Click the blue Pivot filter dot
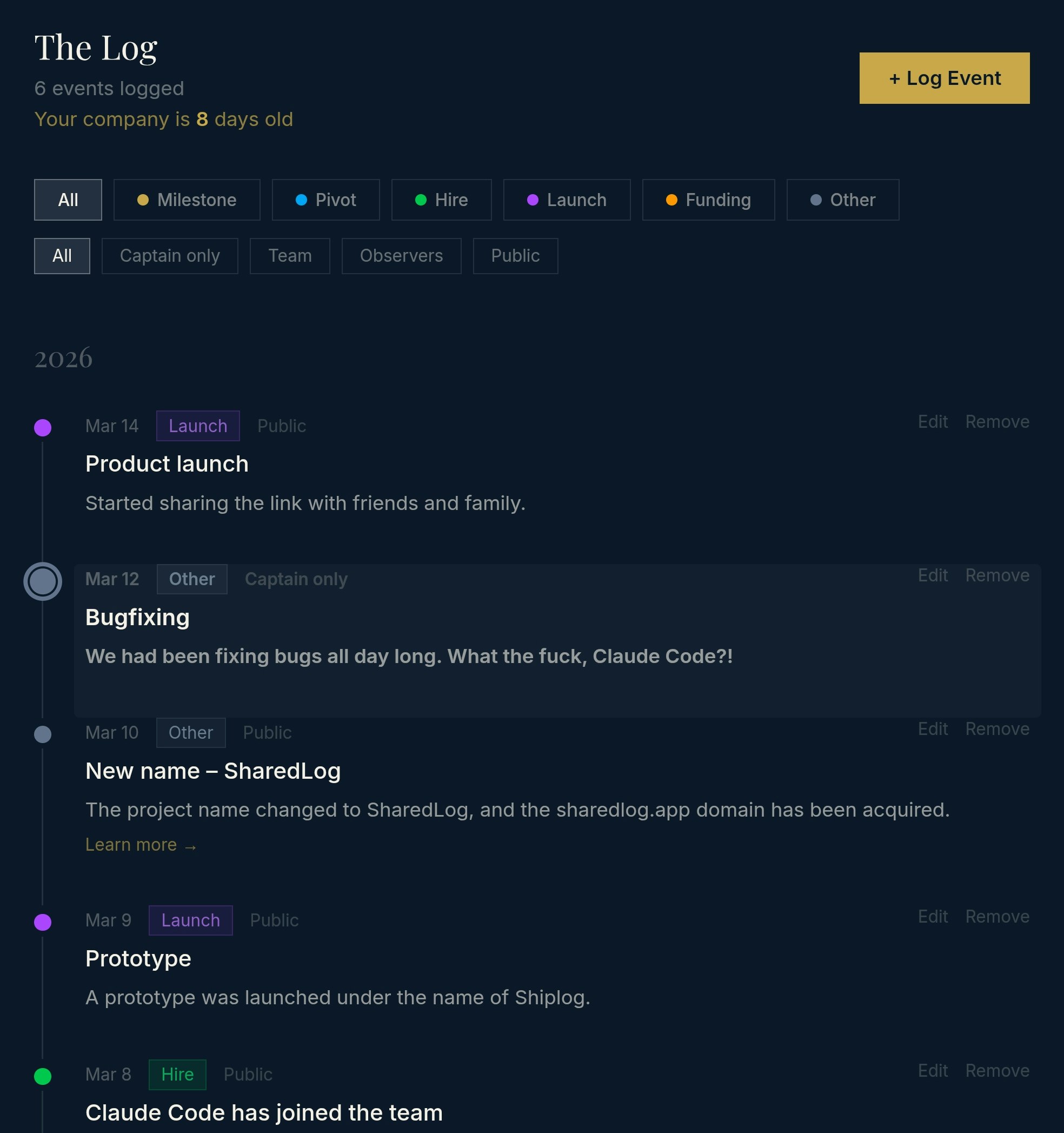This screenshot has height=1133, width=1064. pyautogui.click(x=302, y=200)
